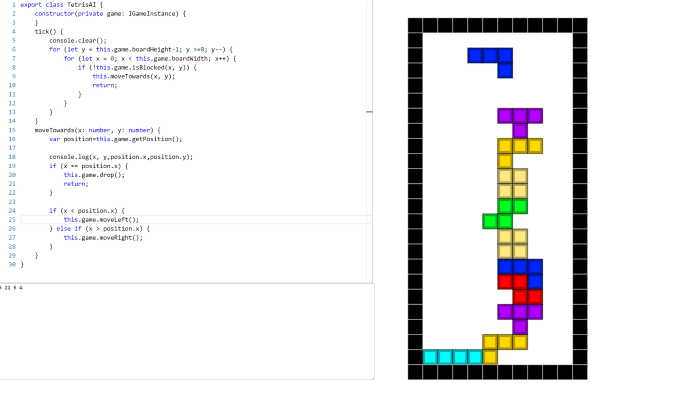
Task: Click the console.log statement line
Action: 120,157
